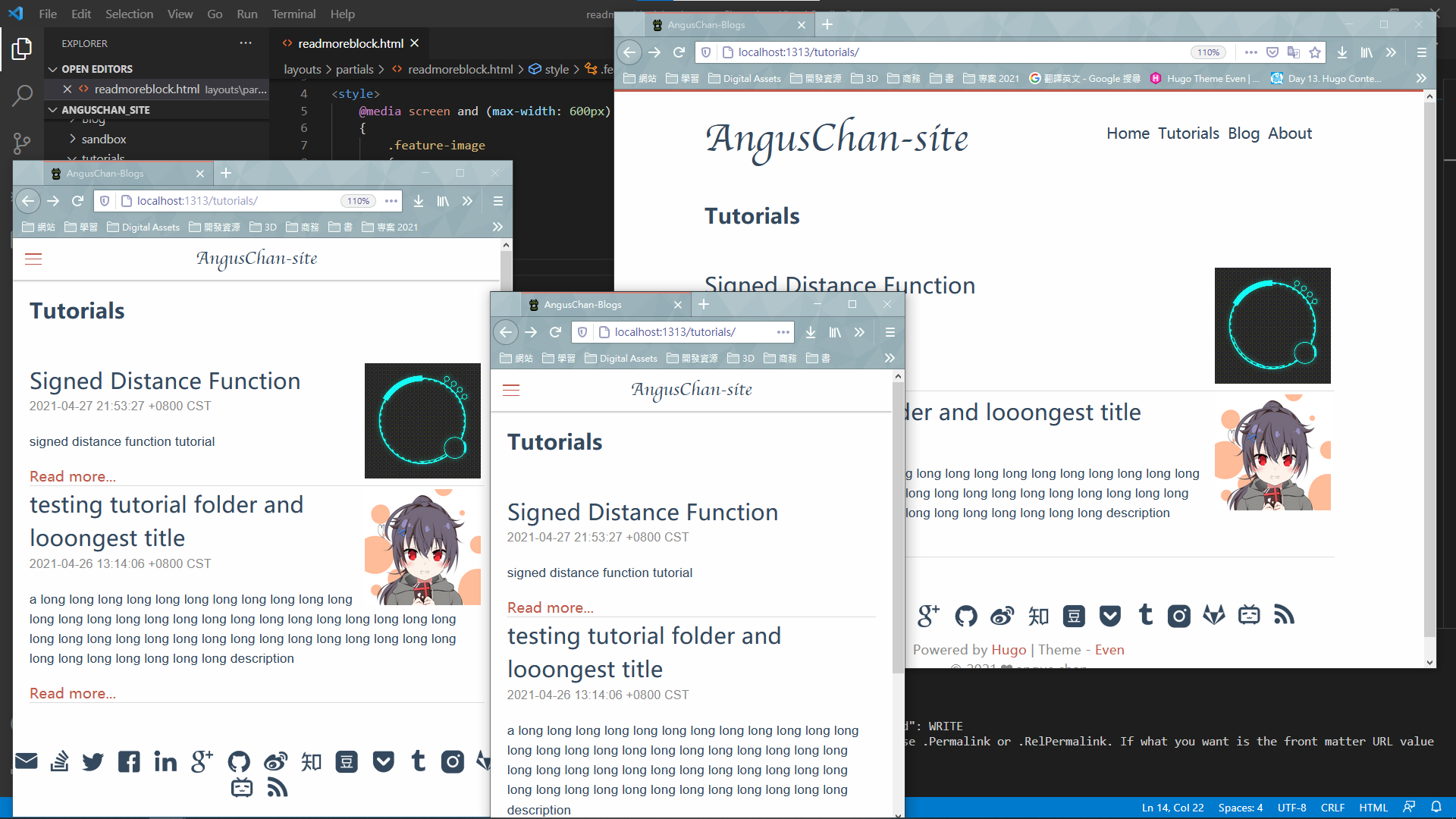Open library icon in large Firefox window
Viewport: 1456px width, 819px height.
coord(1367,52)
